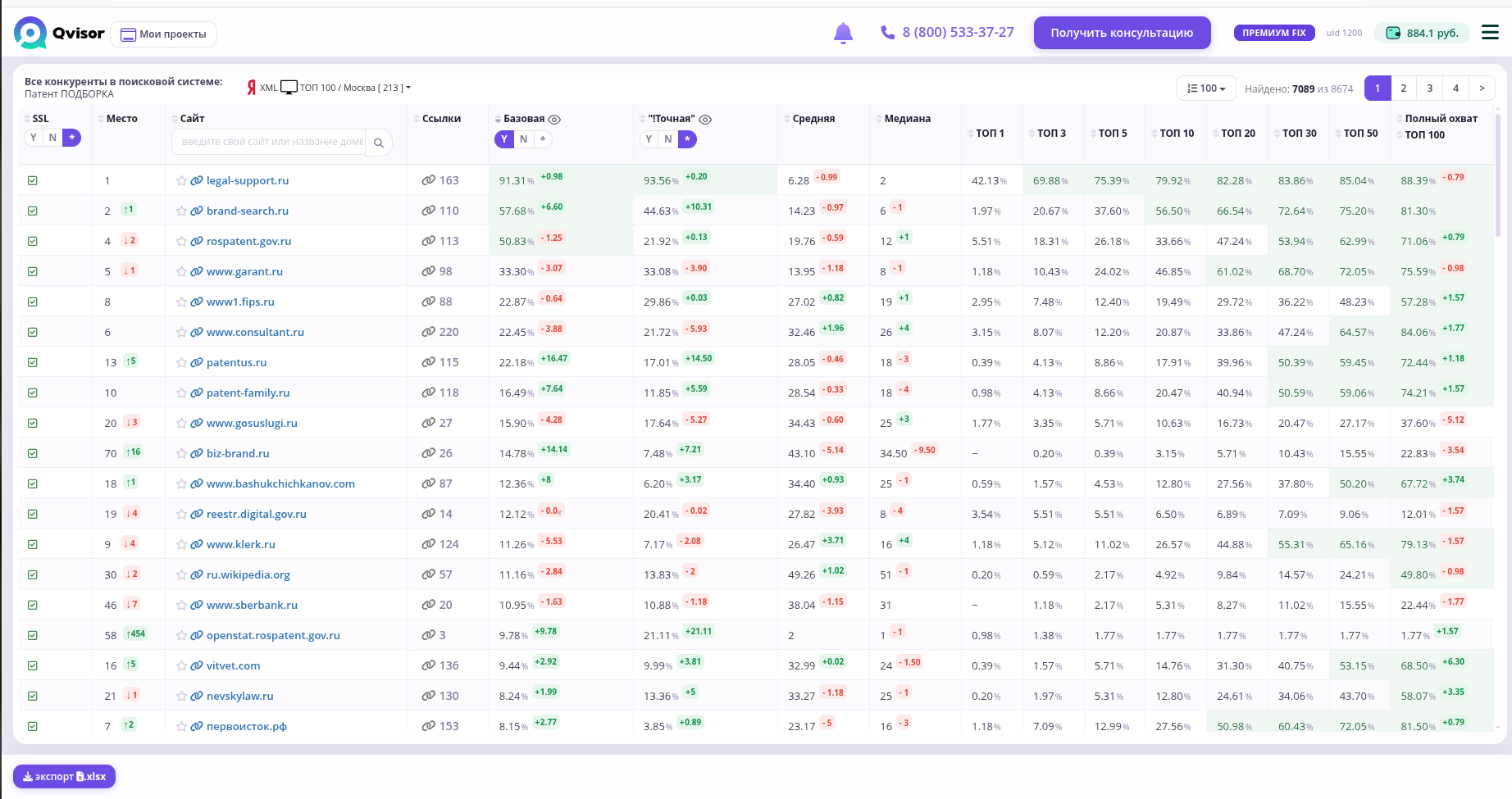Open the www.gosuslugi.ru site link
The width and height of the screenshot is (1512, 799).
tap(252, 424)
